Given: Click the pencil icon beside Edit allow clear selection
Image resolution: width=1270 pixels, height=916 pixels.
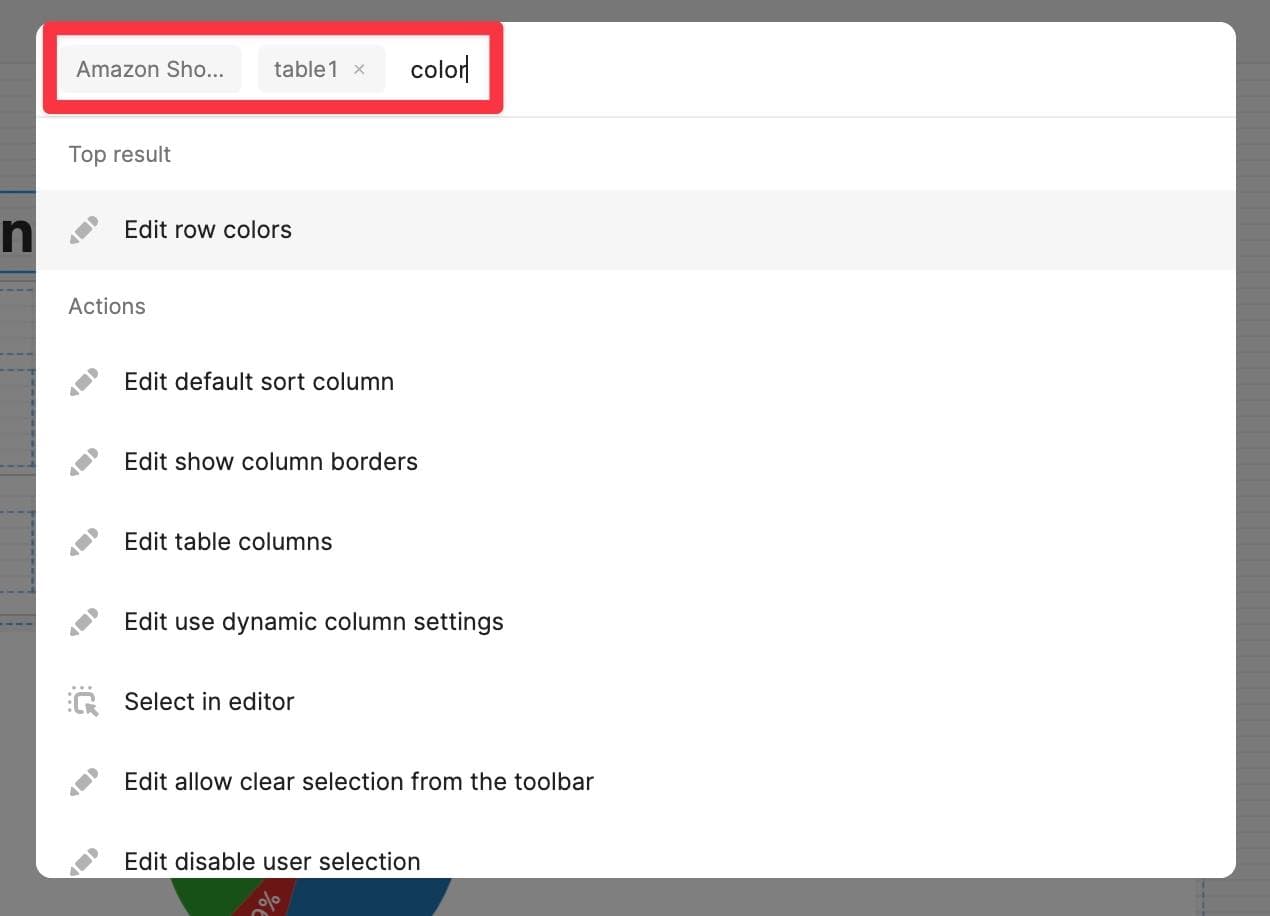Looking at the screenshot, I should click(x=84, y=782).
